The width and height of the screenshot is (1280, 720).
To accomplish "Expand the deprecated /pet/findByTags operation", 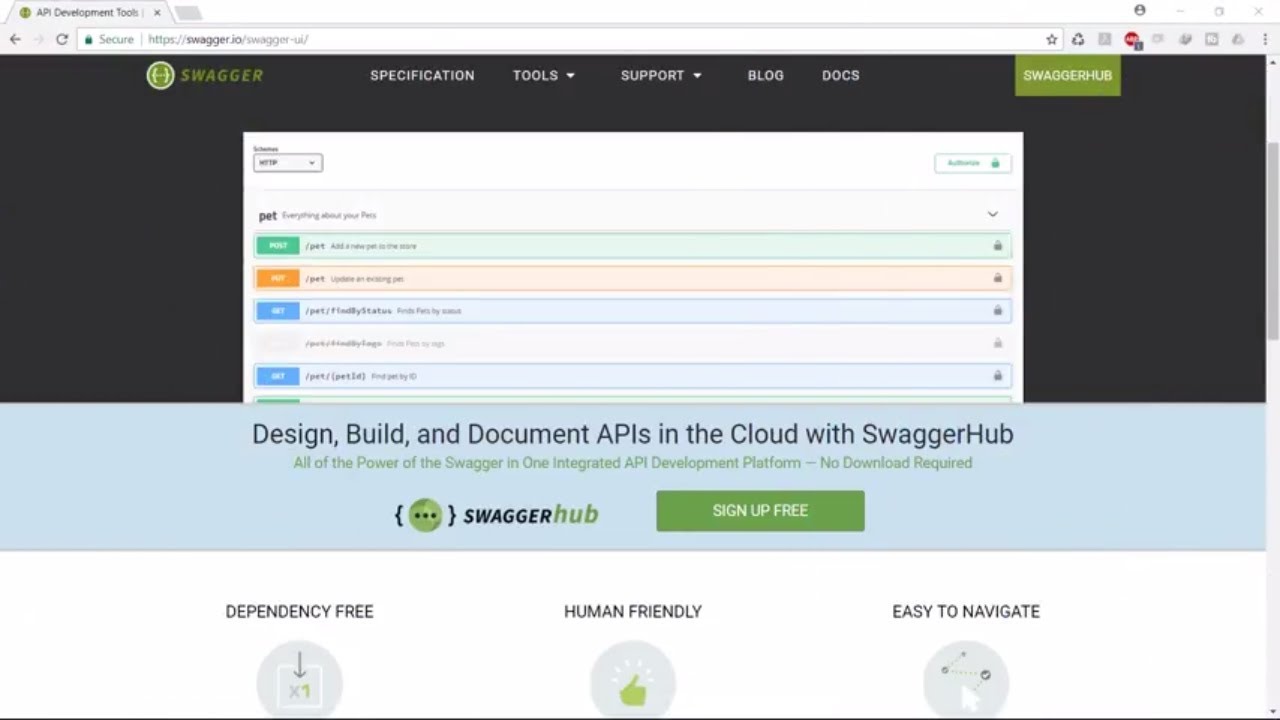I will 633,343.
